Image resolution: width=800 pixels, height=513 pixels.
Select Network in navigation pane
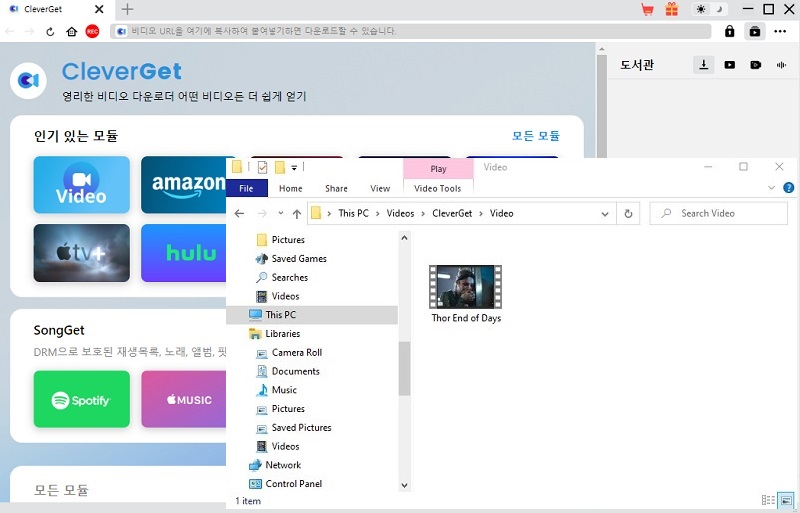point(276,465)
